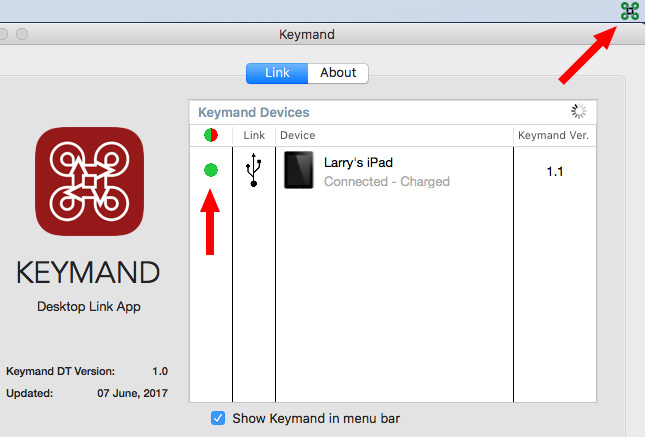
Task: Click the USB link icon for Larry's iPad
Action: [254, 170]
